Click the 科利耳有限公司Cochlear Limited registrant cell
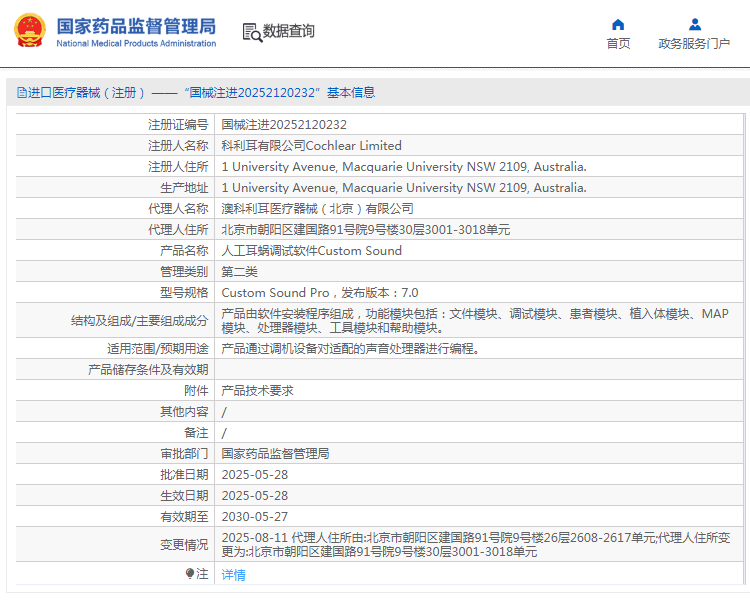This screenshot has height=600, width=750. click(311, 146)
